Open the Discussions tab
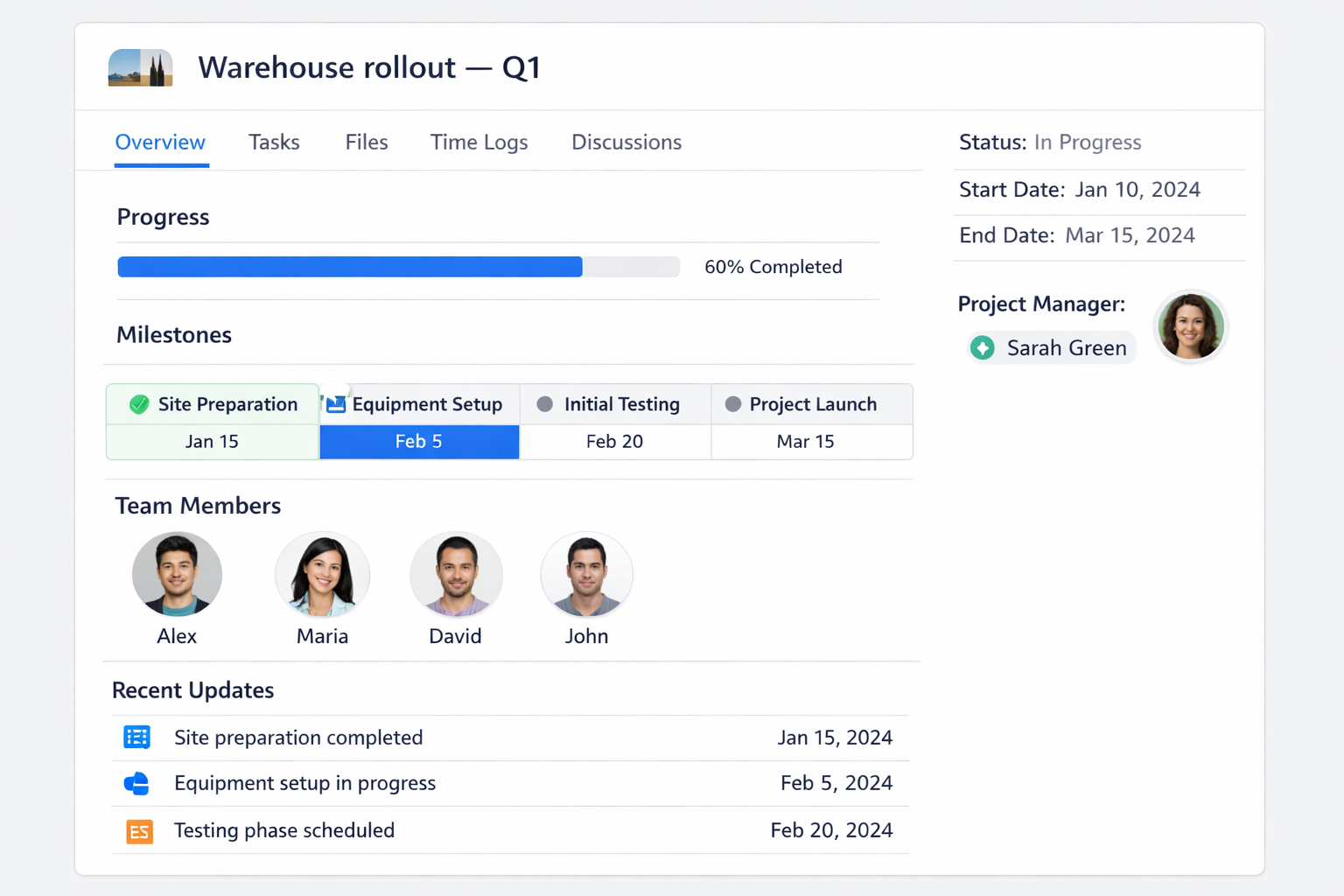The width and height of the screenshot is (1344, 896). (626, 142)
